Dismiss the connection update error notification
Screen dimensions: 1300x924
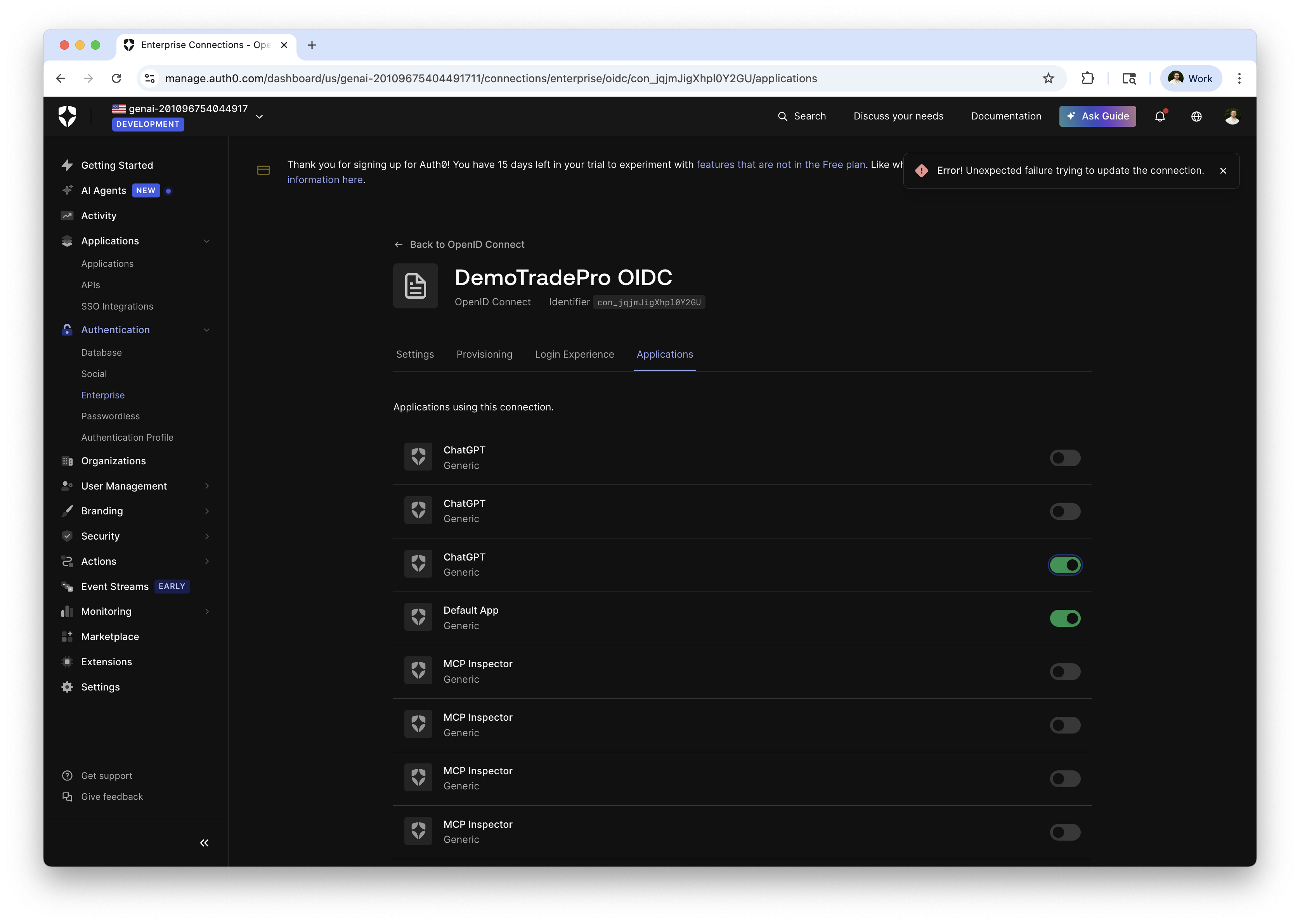pos(1224,170)
